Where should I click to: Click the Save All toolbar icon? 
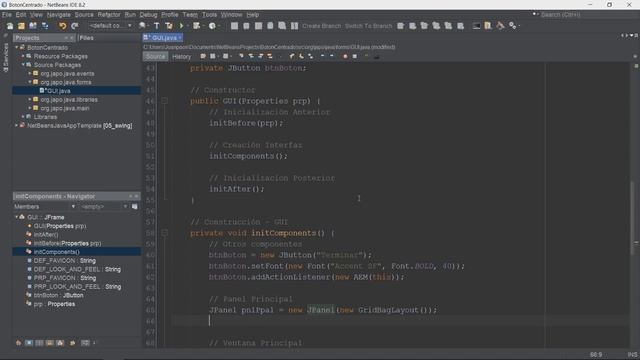(44, 26)
